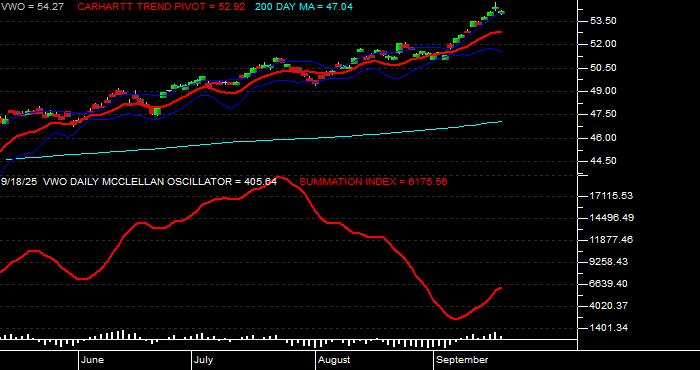Viewport: 700px width, 370px height.
Task: Click the VWO = 54.27 price label
Action: click(32, 7)
